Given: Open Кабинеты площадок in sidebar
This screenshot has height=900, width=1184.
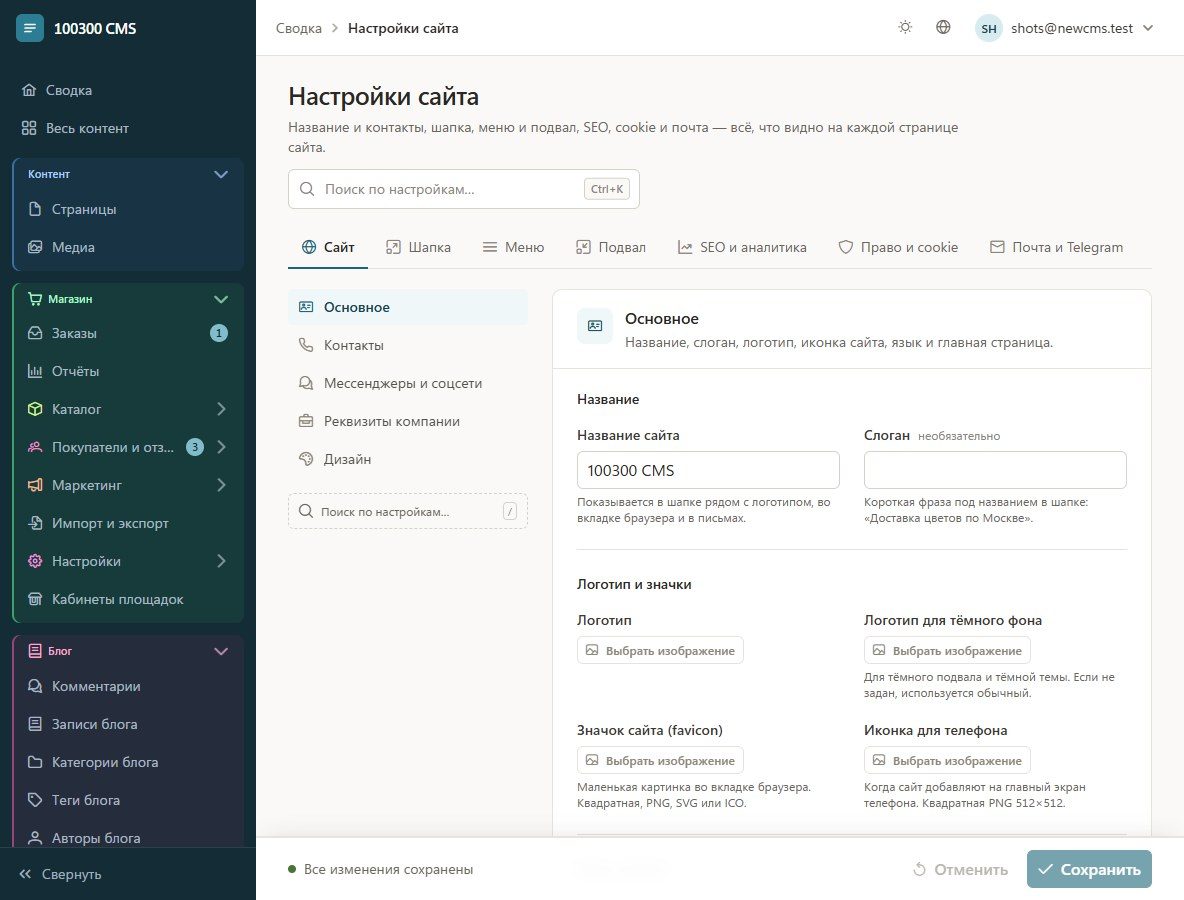Looking at the screenshot, I should coord(128,599).
